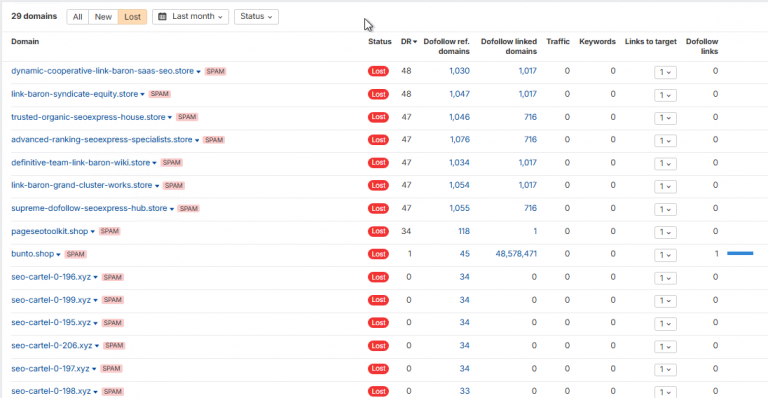Click the Dofollow linked domains header
768x398 pixels.
coord(509,47)
